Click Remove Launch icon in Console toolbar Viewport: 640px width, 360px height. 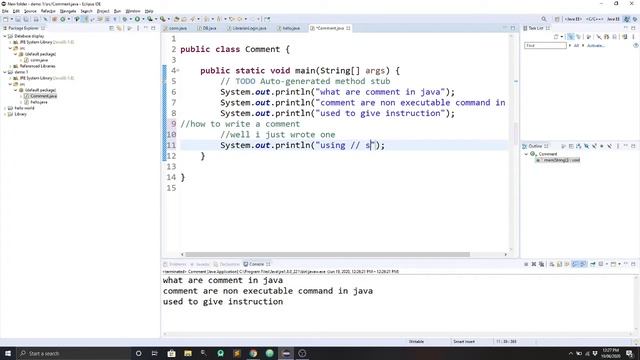tap(533, 264)
